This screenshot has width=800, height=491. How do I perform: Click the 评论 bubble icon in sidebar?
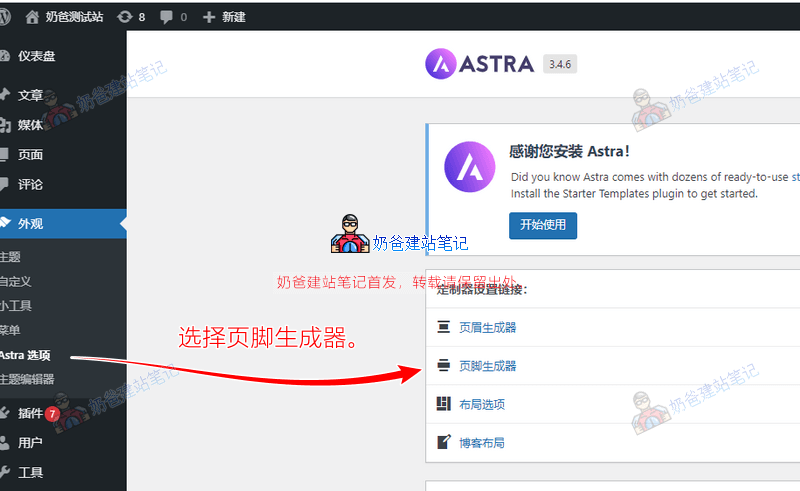[4, 184]
